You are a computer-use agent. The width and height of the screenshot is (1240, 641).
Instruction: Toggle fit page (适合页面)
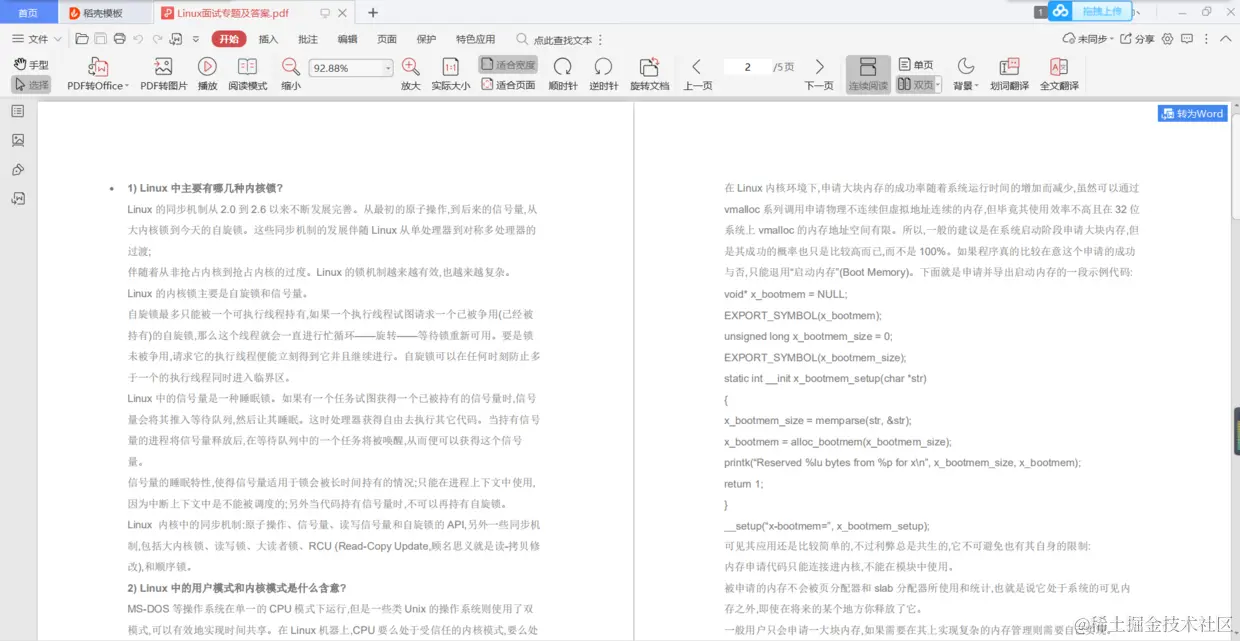[508, 85]
